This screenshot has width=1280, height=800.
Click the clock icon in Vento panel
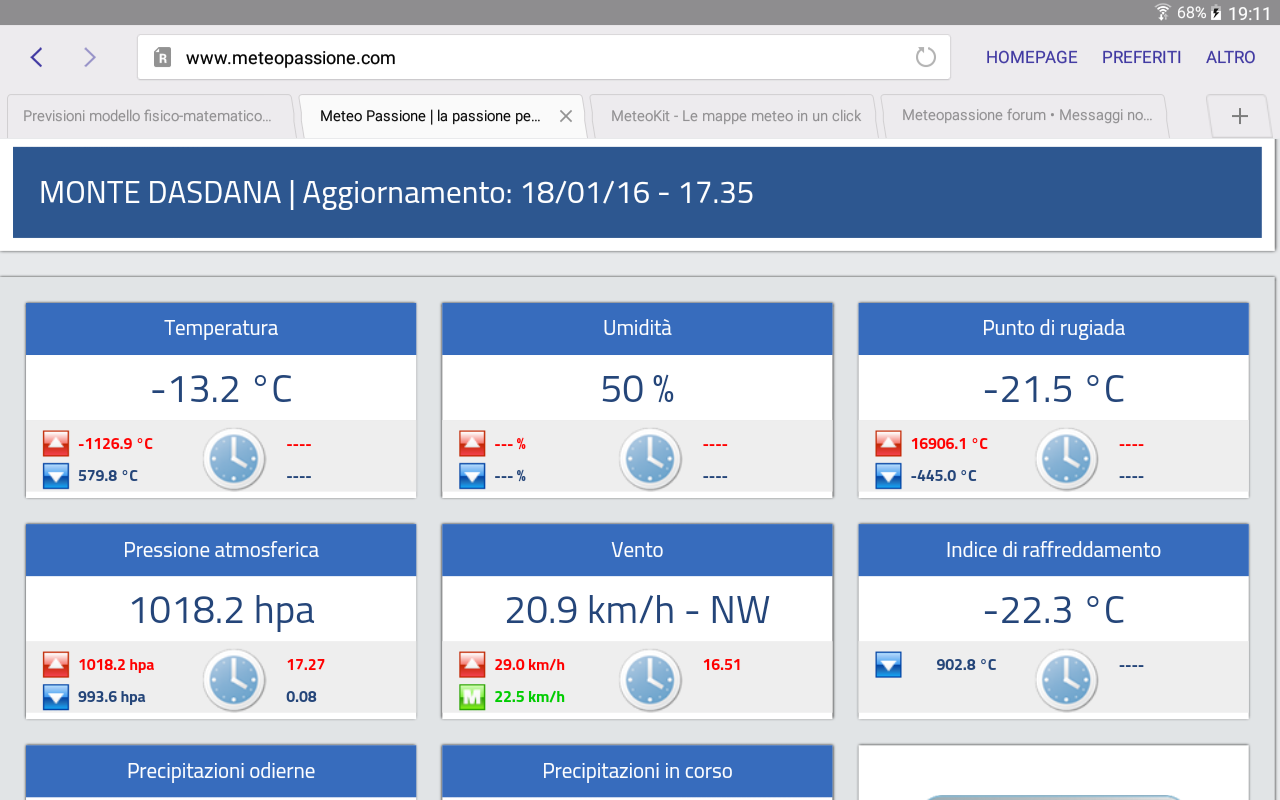[650, 680]
